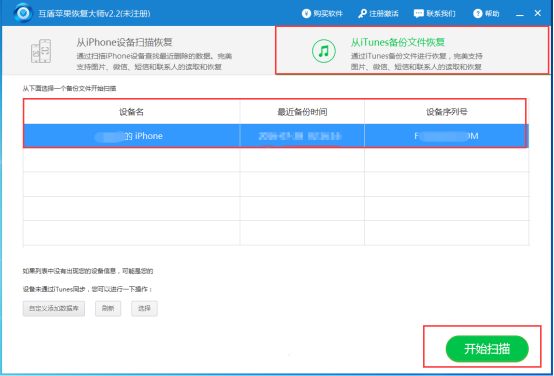Screen dimensions: 554x376
Task: Click 自定义添加数据库 button
Action: click(54, 309)
